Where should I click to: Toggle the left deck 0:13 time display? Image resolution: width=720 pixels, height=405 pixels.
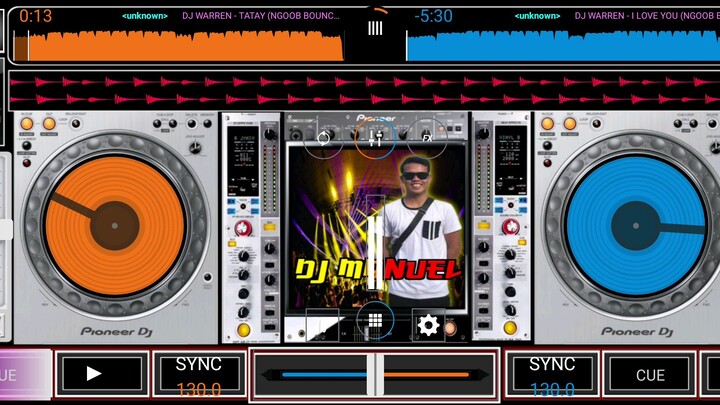click(35, 17)
